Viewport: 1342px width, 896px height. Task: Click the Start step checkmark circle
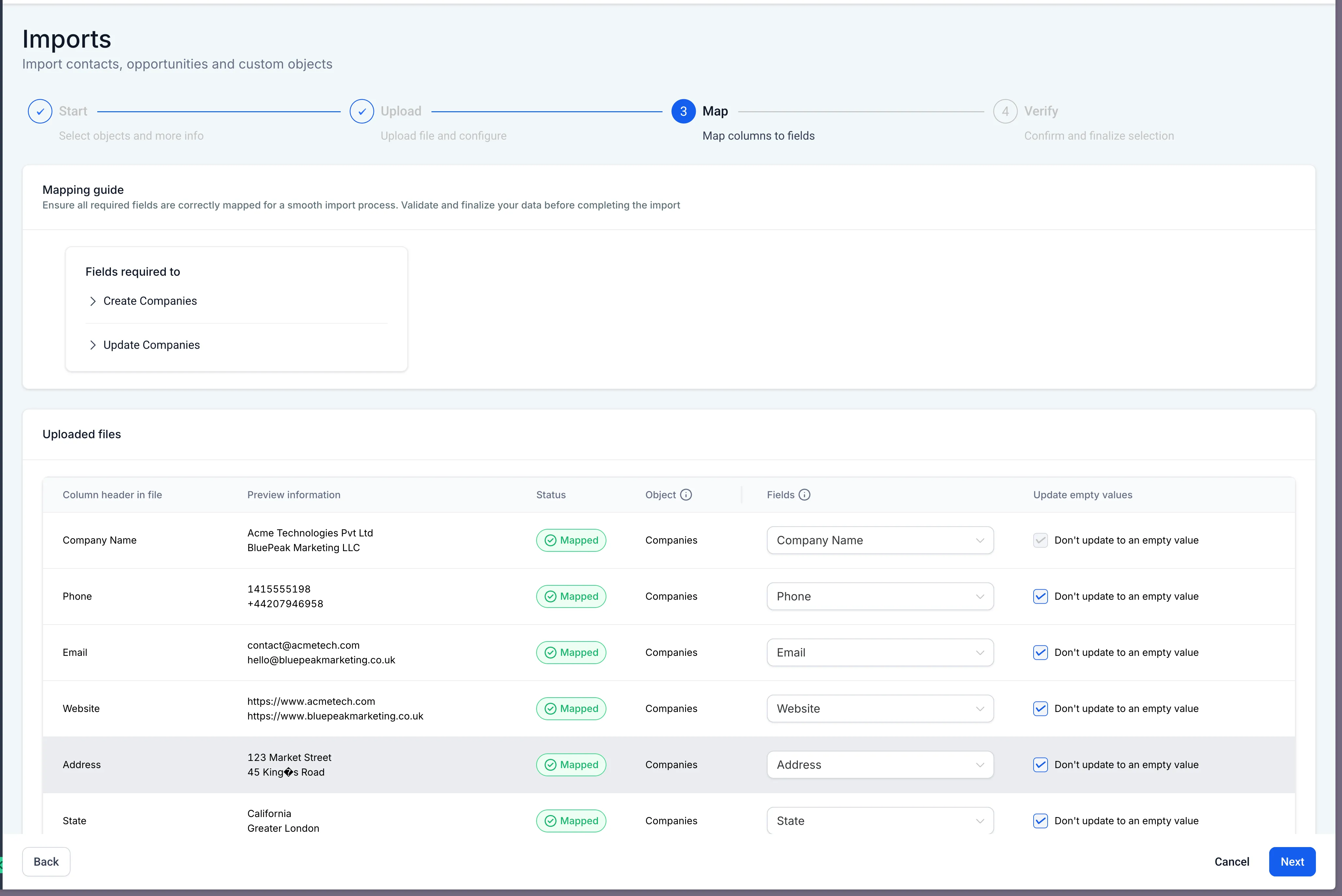tap(40, 111)
